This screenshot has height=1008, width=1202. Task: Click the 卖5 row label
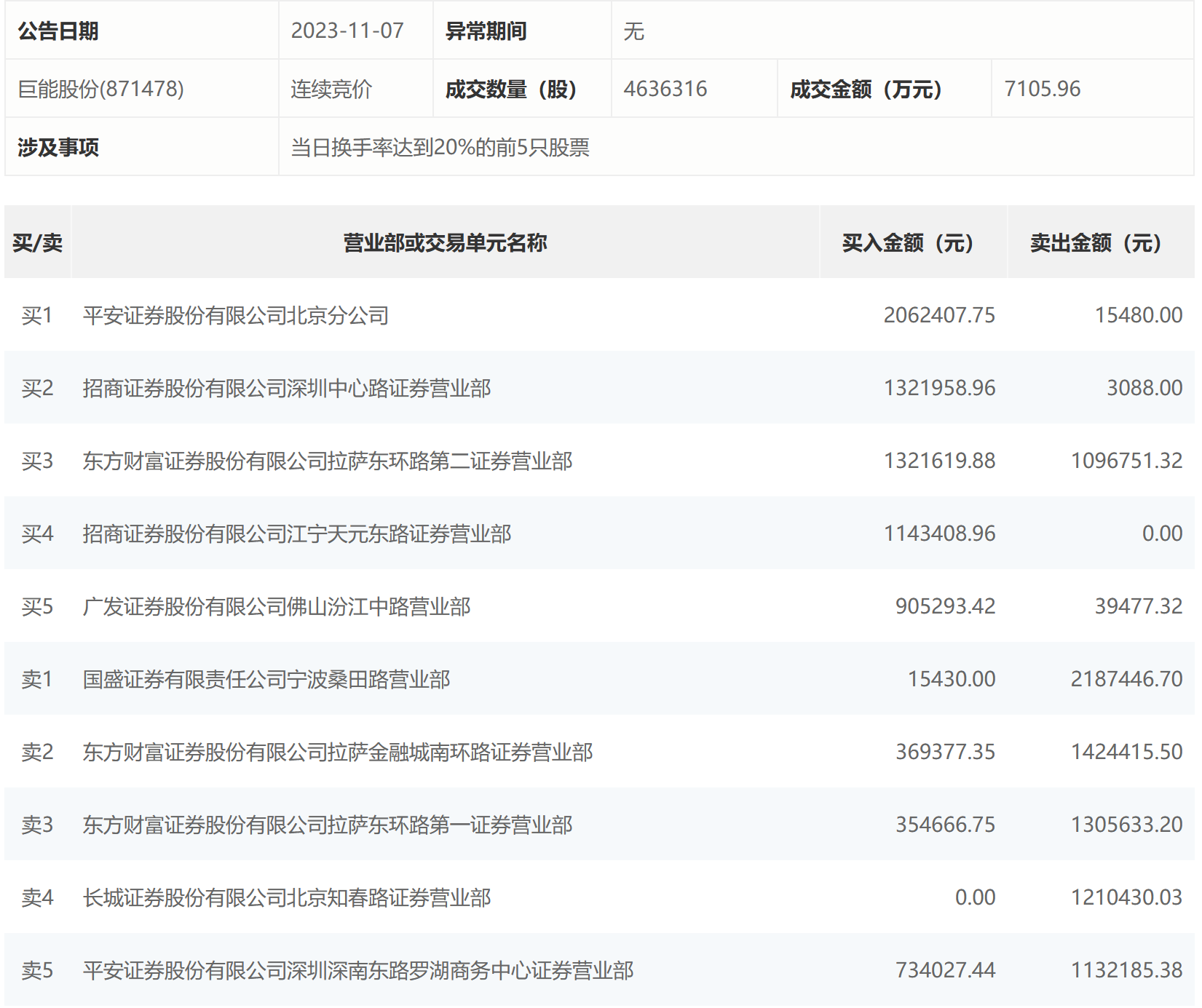click(37, 970)
